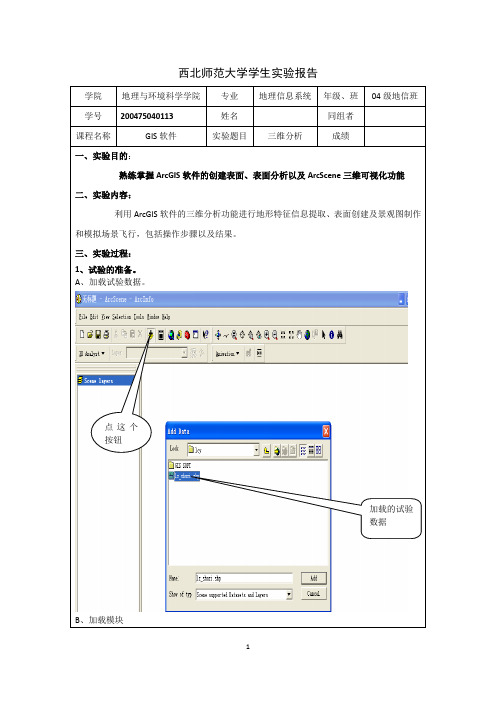
Task: Click the '三维分析' table cell
Action: point(285,136)
